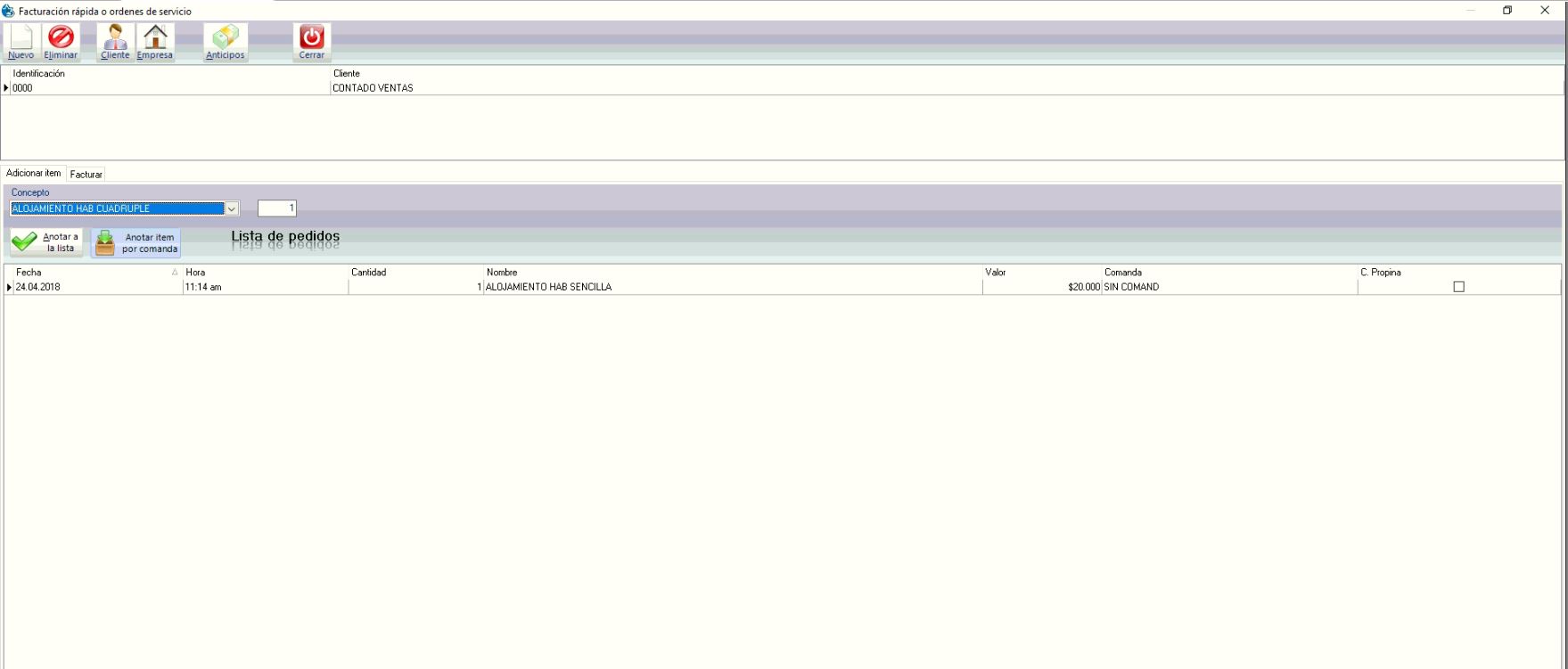Select the ALOJAMIENTO HAB CUADRUPLE combo box
The image size is (1568, 669).
[x=116, y=208]
